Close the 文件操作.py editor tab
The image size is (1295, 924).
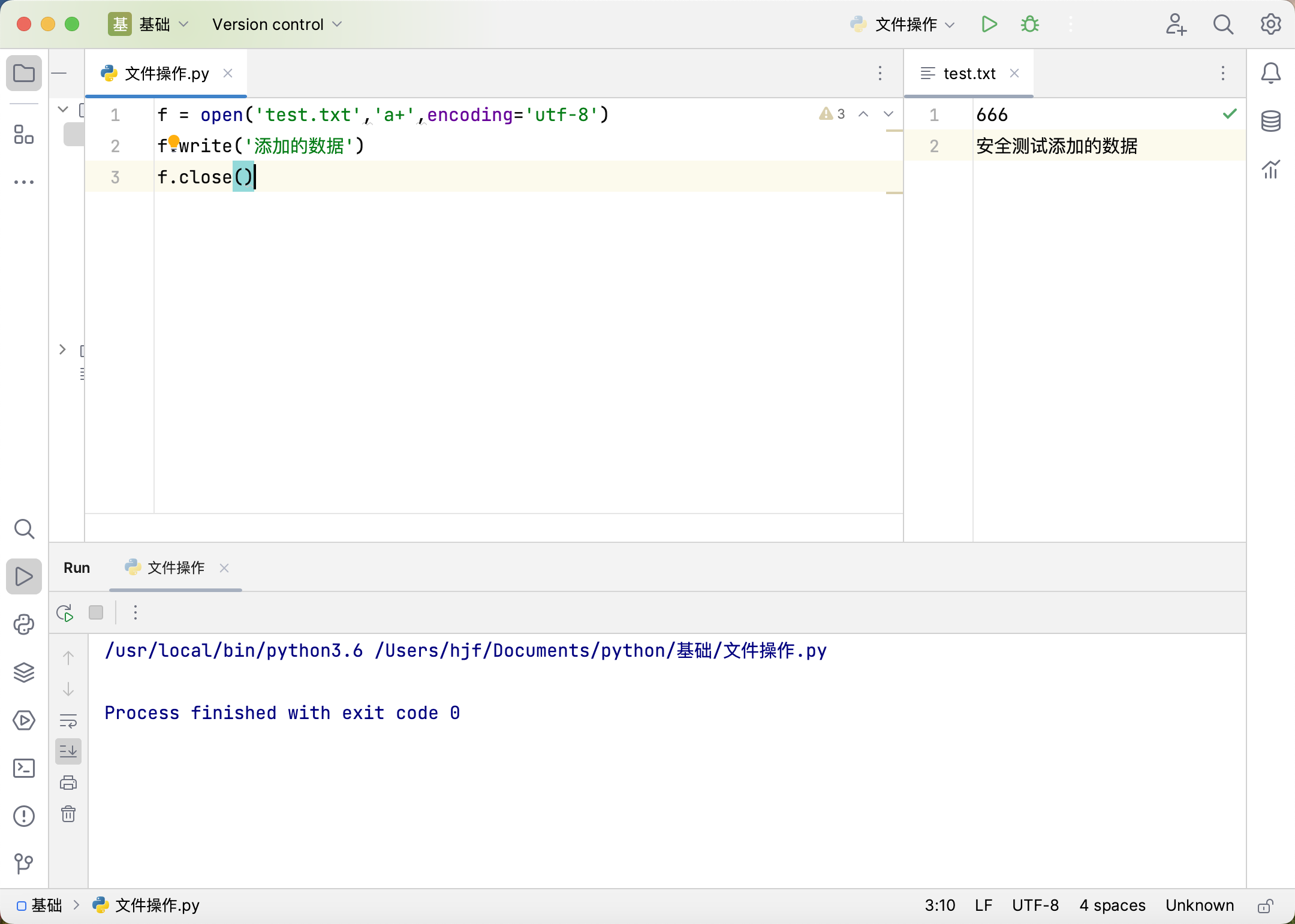tap(228, 74)
